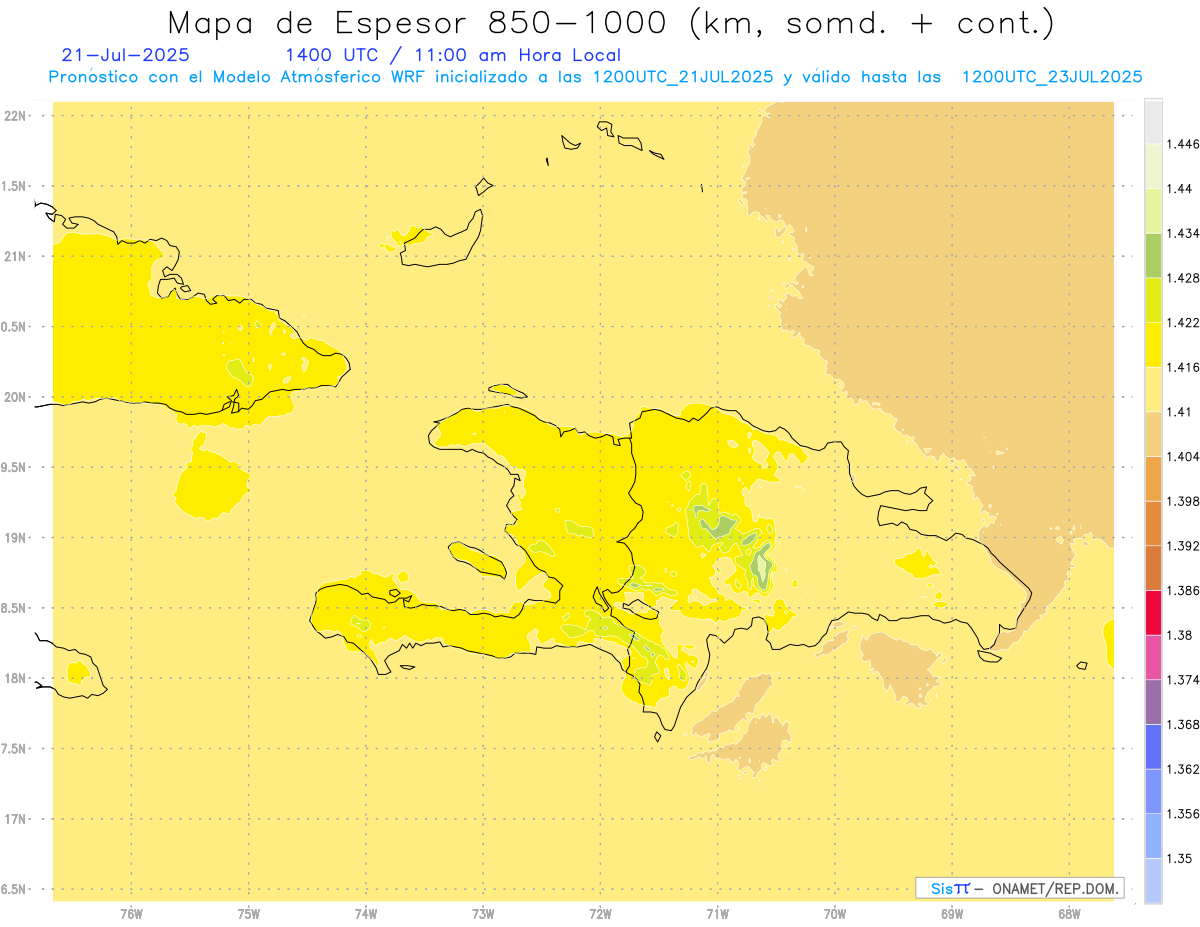The image size is (1200, 927).
Task: Pick the purple legend swatch between 1.368 and 1.374
Action: tap(1154, 702)
